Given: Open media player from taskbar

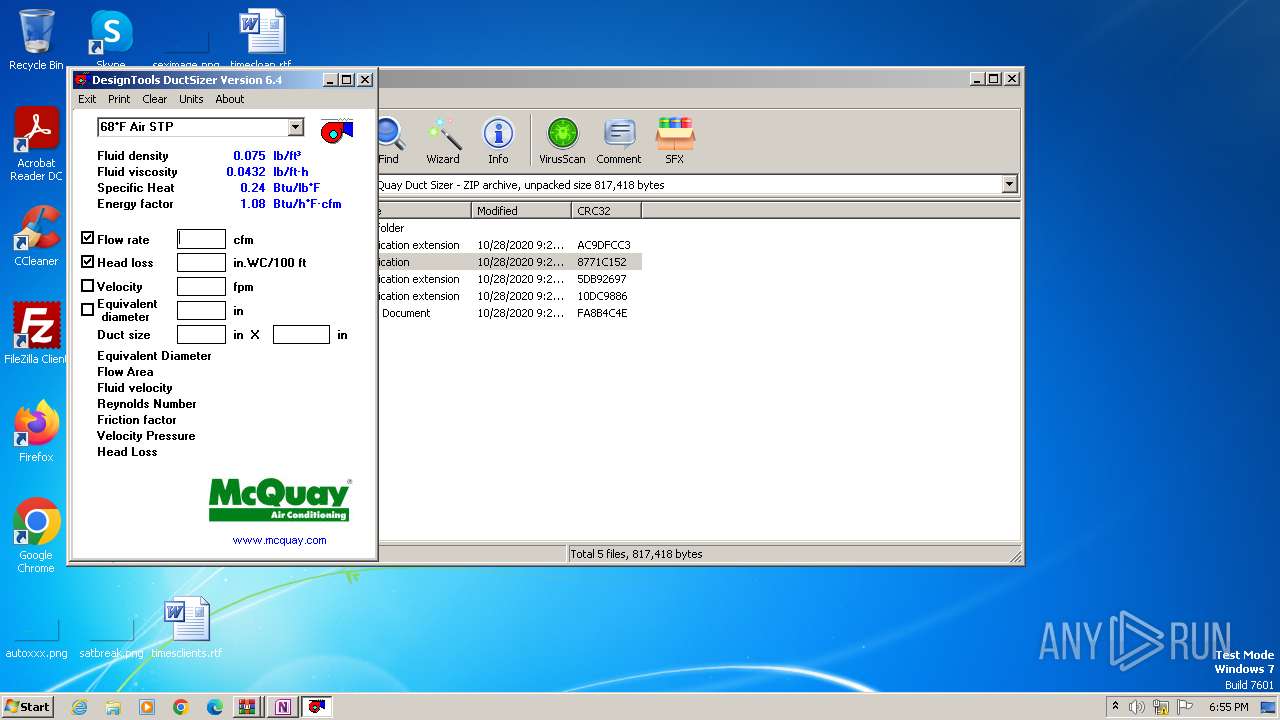Looking at the screenshot, I should tap(147, 707).
